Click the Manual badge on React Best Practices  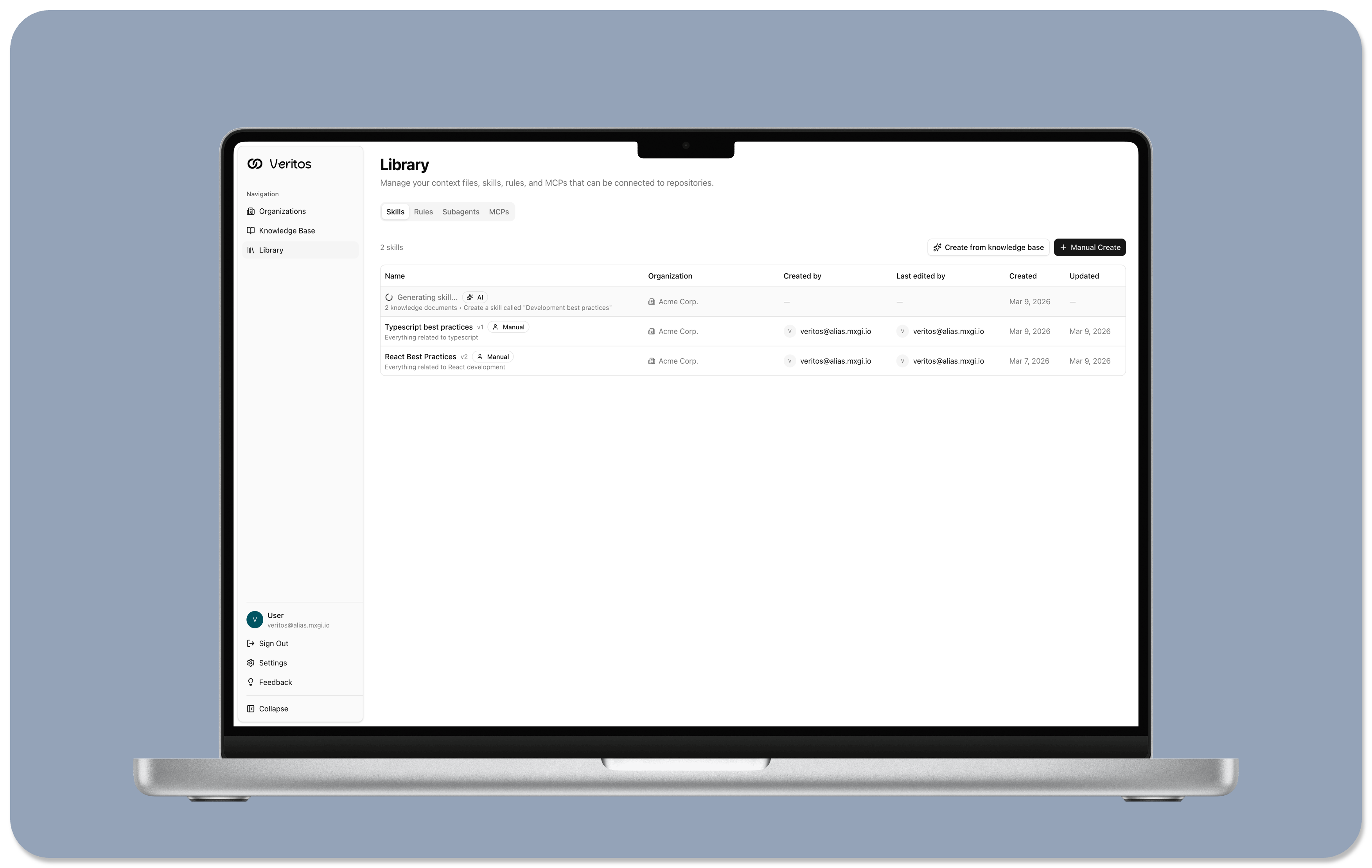pyautogui.click(x=493, y=357)
